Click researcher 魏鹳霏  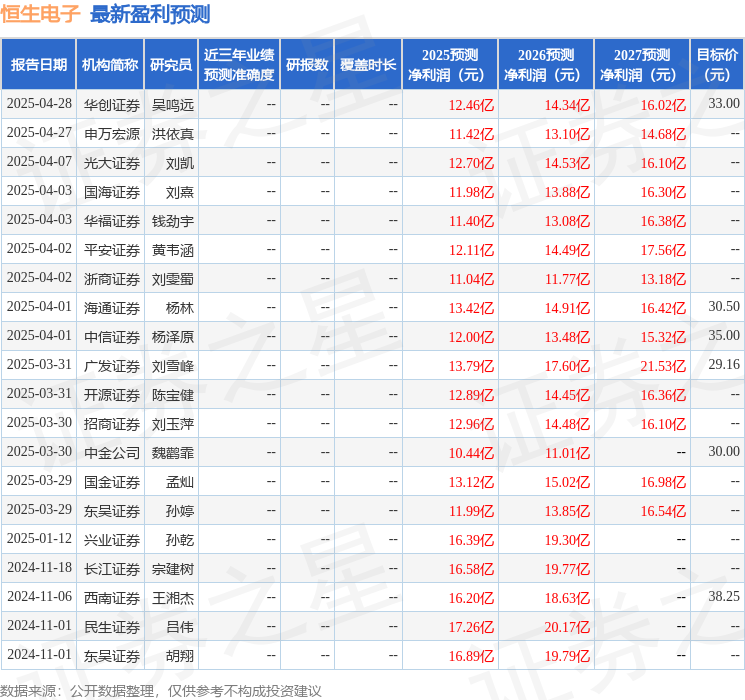tap(172, 453)
